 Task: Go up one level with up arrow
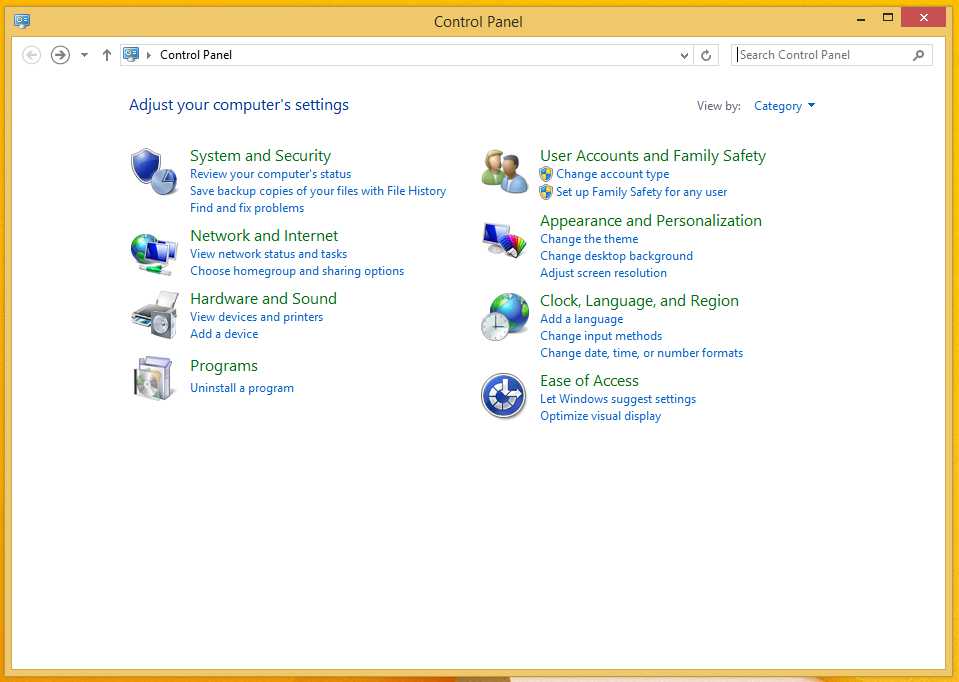pyautogui.click(x=107, y=55)
